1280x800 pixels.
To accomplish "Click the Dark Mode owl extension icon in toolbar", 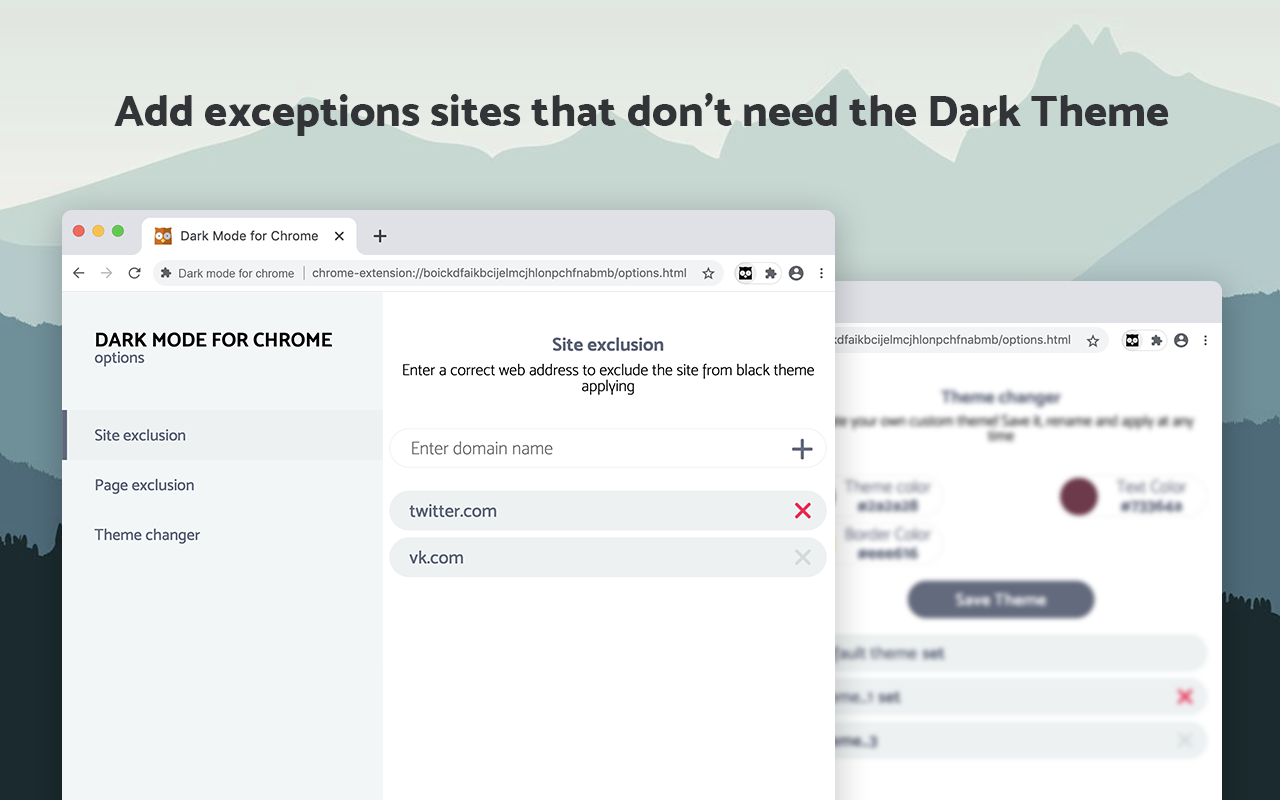I will (x=744, y=272).
